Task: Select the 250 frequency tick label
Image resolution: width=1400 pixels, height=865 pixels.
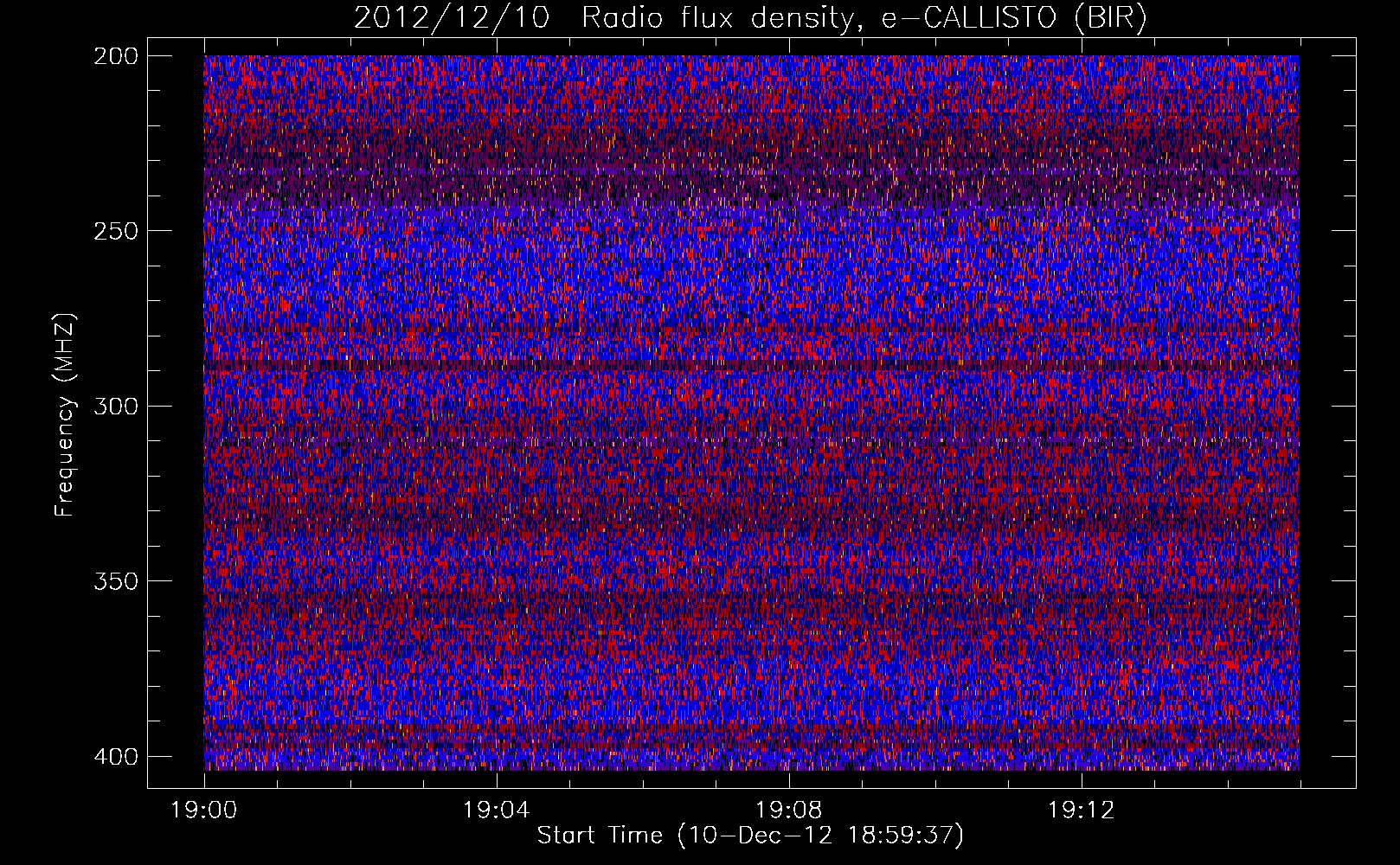Action: point(115,231)
